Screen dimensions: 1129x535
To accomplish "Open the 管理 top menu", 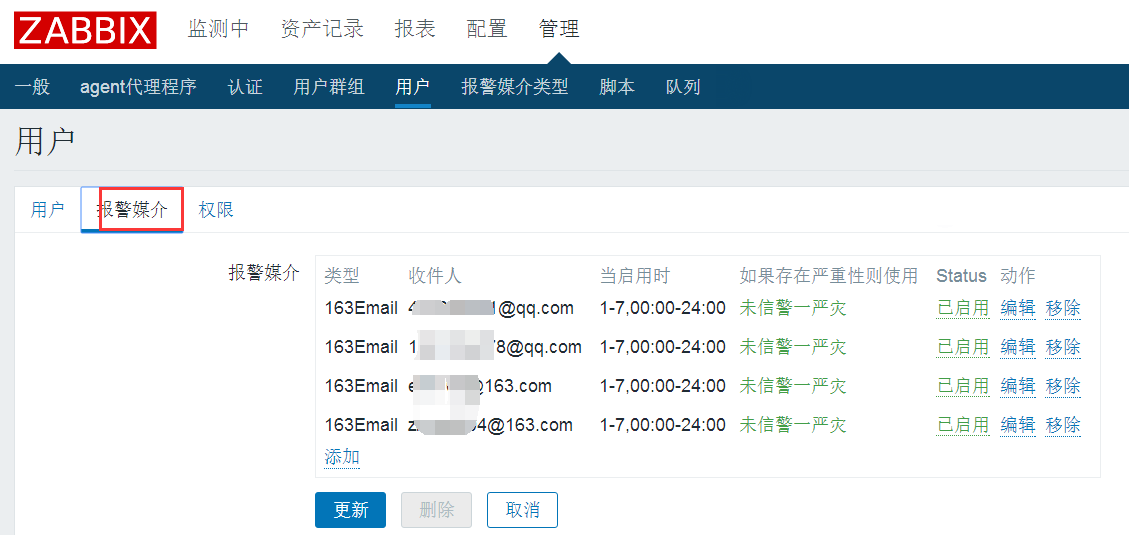I will pos(559,29).
